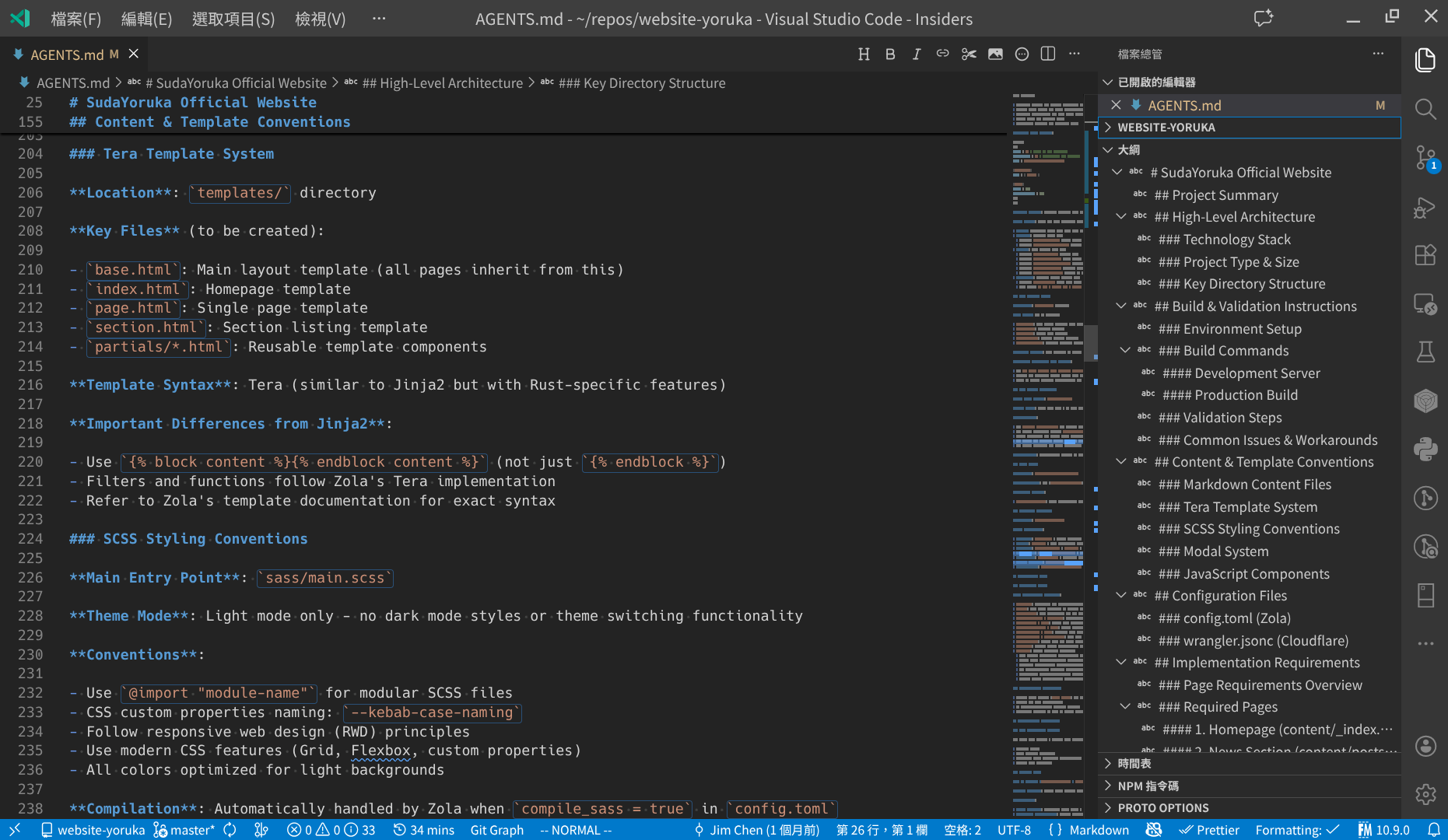The height and width of the screenshot is (840, 1448).
Task: Open the Extensions view
Action: pos(1425,255)
